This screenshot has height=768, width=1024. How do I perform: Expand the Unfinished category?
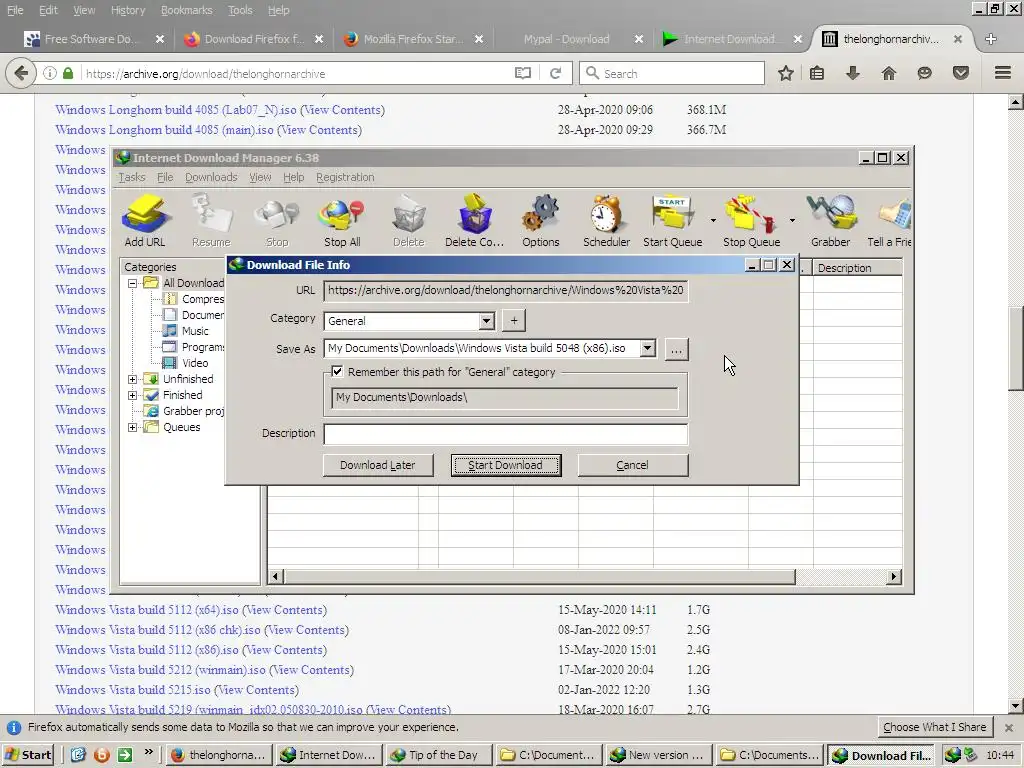133,379
